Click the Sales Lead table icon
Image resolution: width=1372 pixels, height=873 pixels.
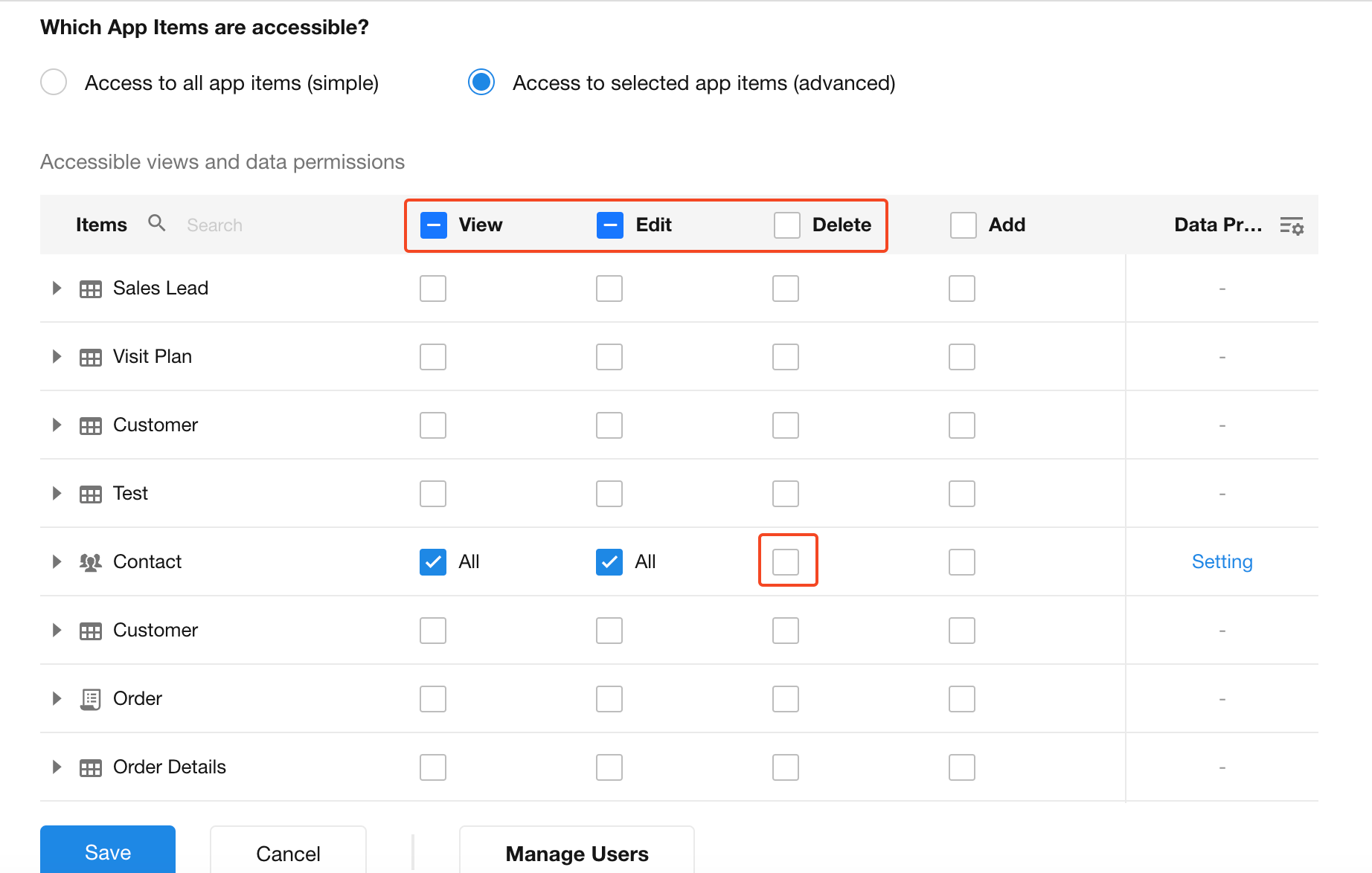point(91,289)
